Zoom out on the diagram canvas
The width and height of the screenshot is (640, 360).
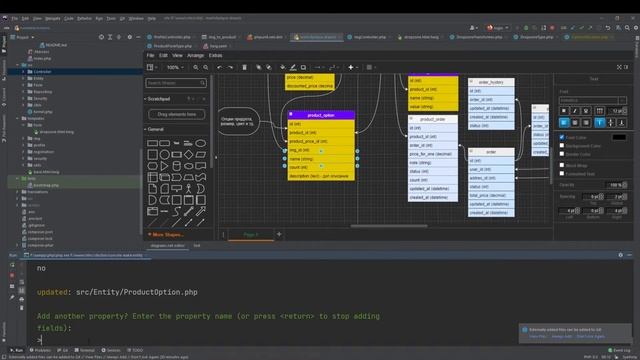click(x=206, y=67)
